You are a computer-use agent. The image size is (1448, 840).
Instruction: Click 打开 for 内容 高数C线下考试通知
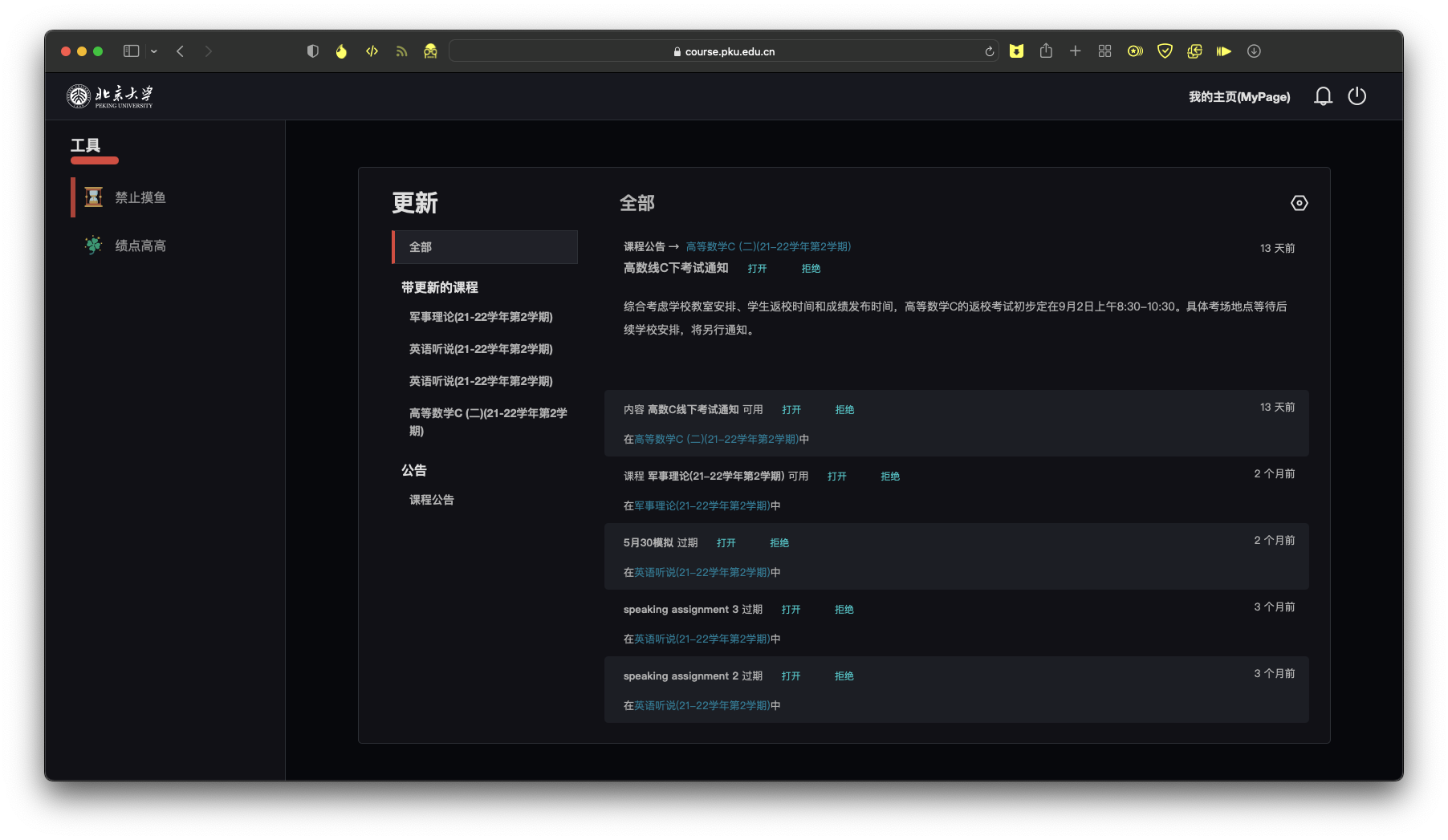(x=791, y=410)
